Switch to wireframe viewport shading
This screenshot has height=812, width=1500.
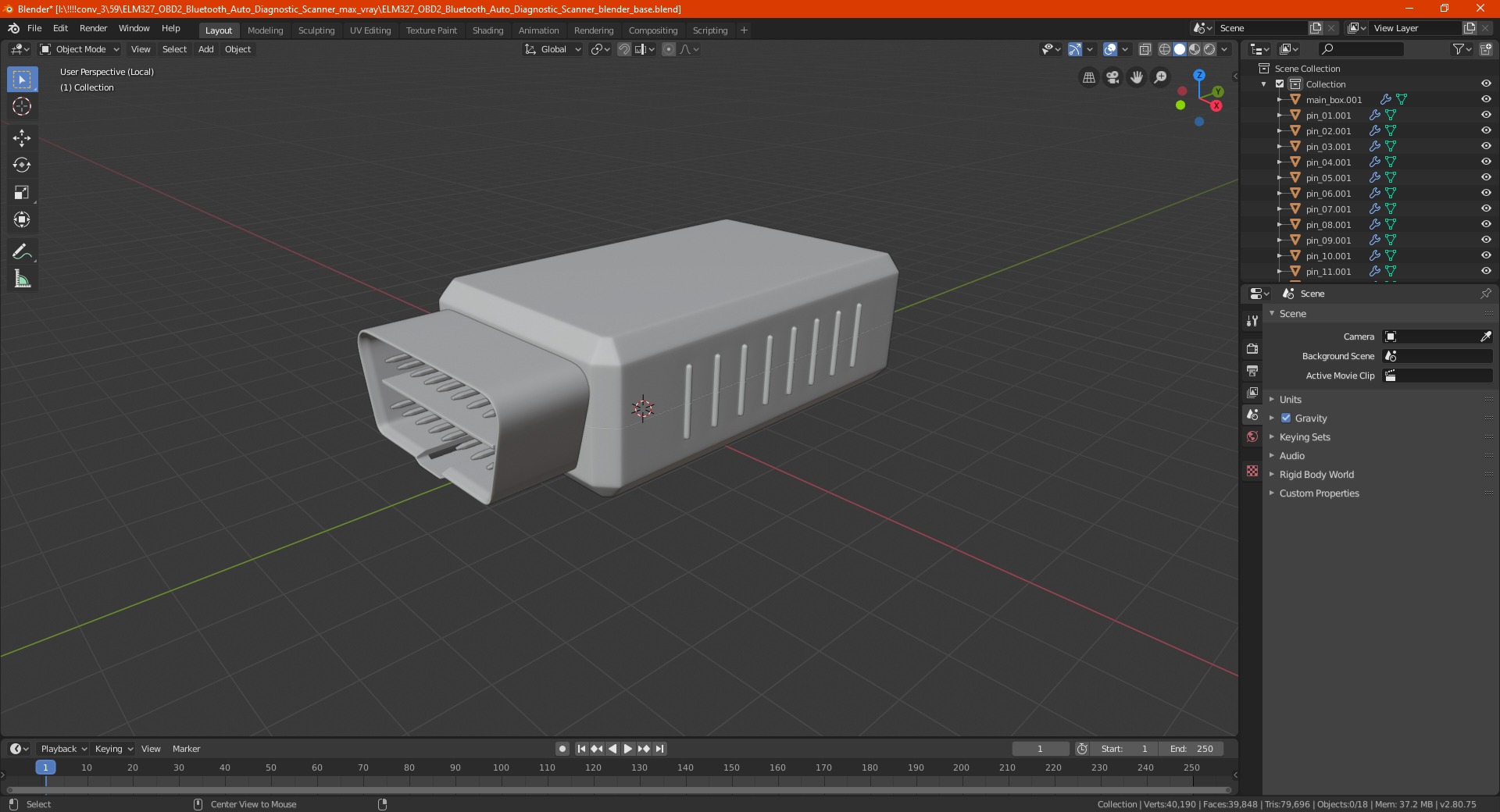pyautogui.click(x=1165, y=49)
